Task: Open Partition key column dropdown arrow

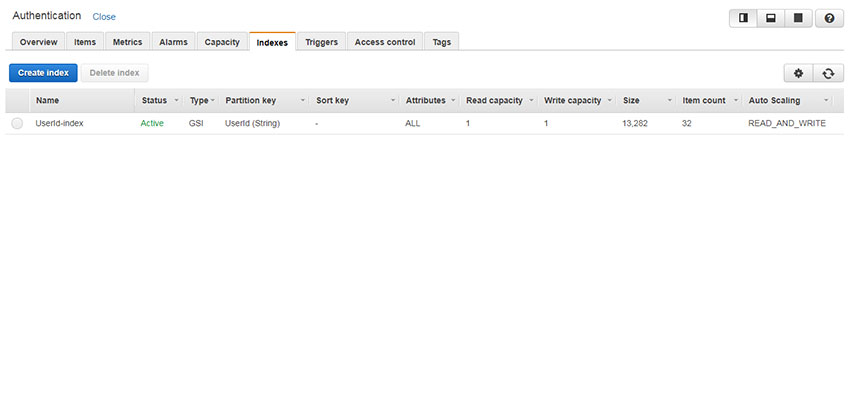Action: click(302, 100)
